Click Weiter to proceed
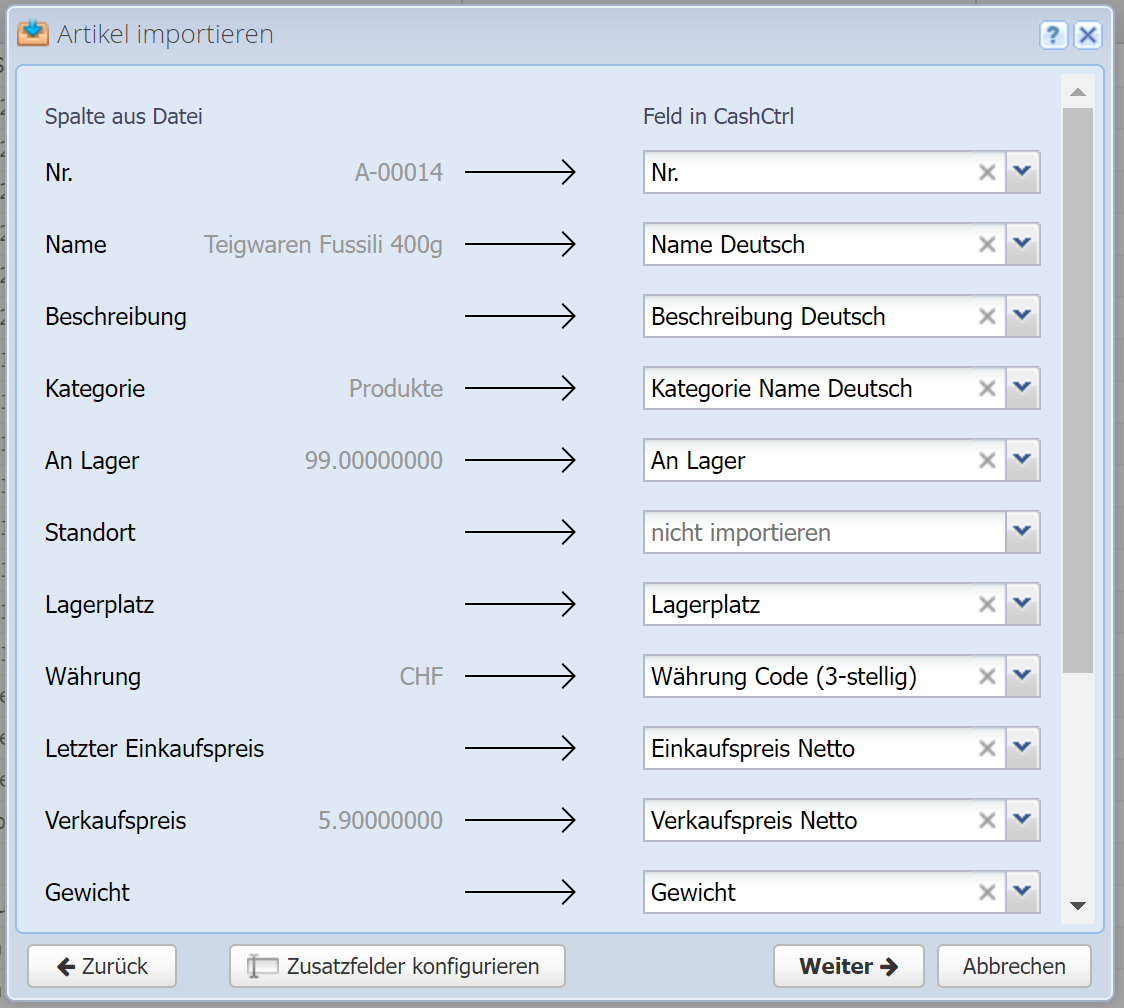Viewport: 1124px width, 1008px height. pos(848,966)
